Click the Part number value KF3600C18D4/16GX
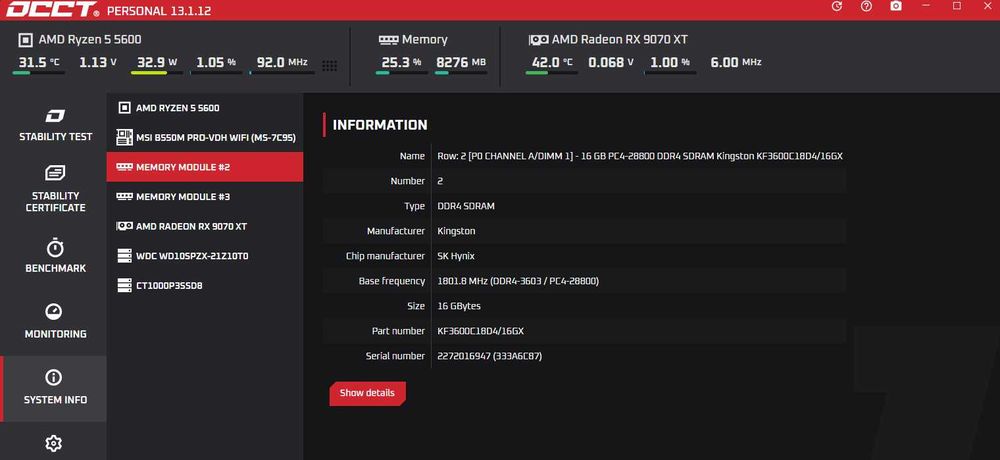 (481, 331)
